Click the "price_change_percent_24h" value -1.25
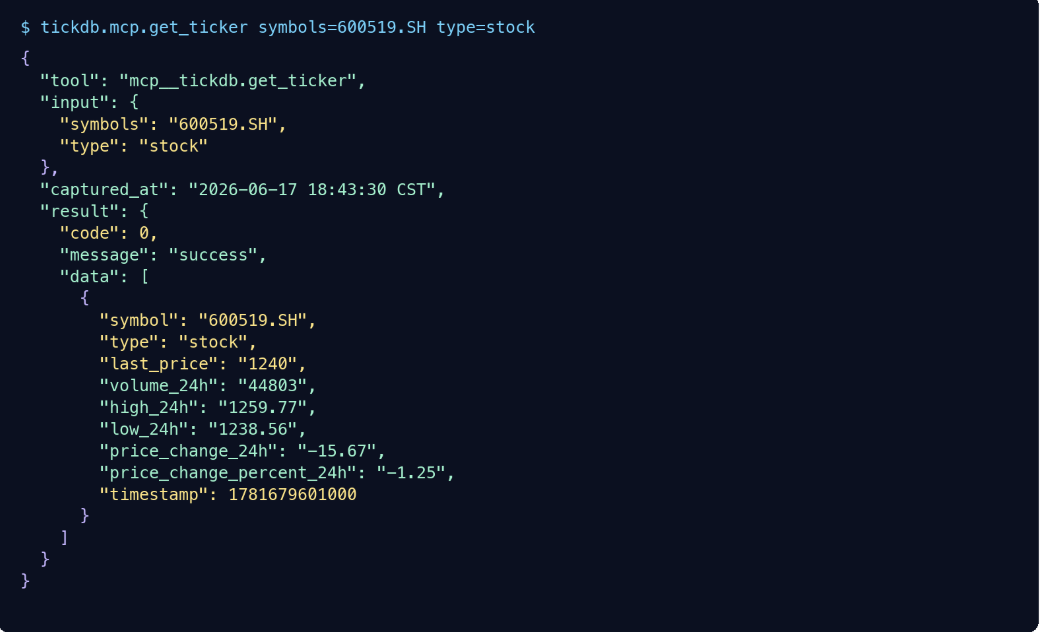This screenshot has width=1040, height=632. point(411,473)
